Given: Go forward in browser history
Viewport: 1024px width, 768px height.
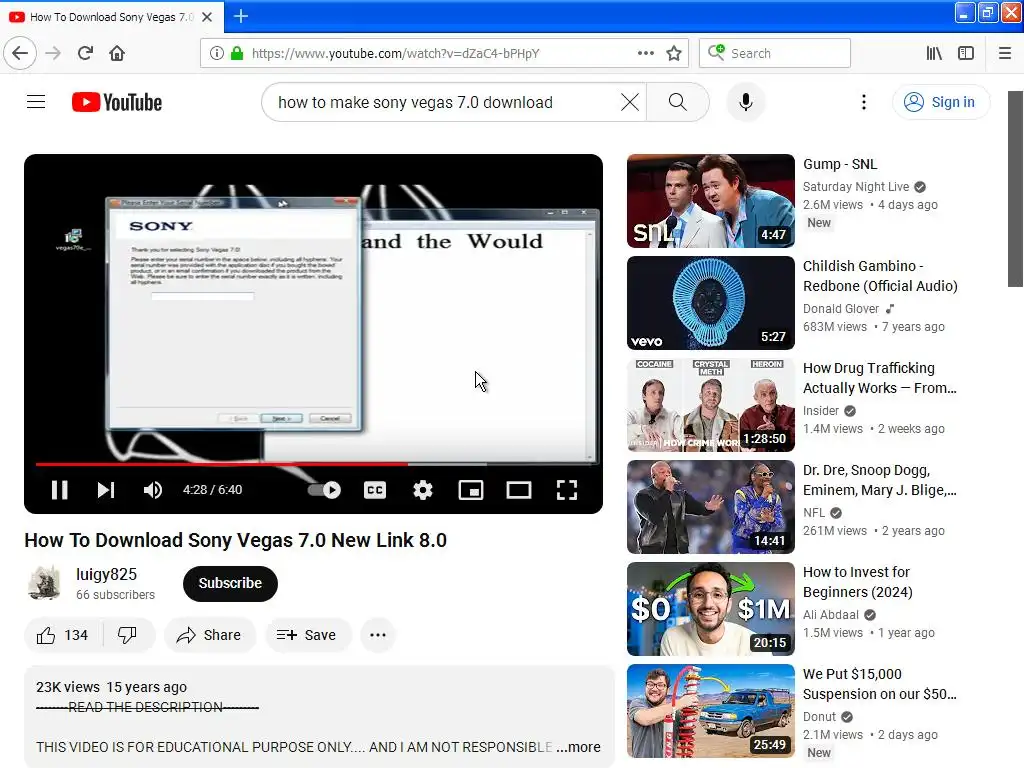Looking at the screenshot, I should pyautogui.click(x=53, y=53).
